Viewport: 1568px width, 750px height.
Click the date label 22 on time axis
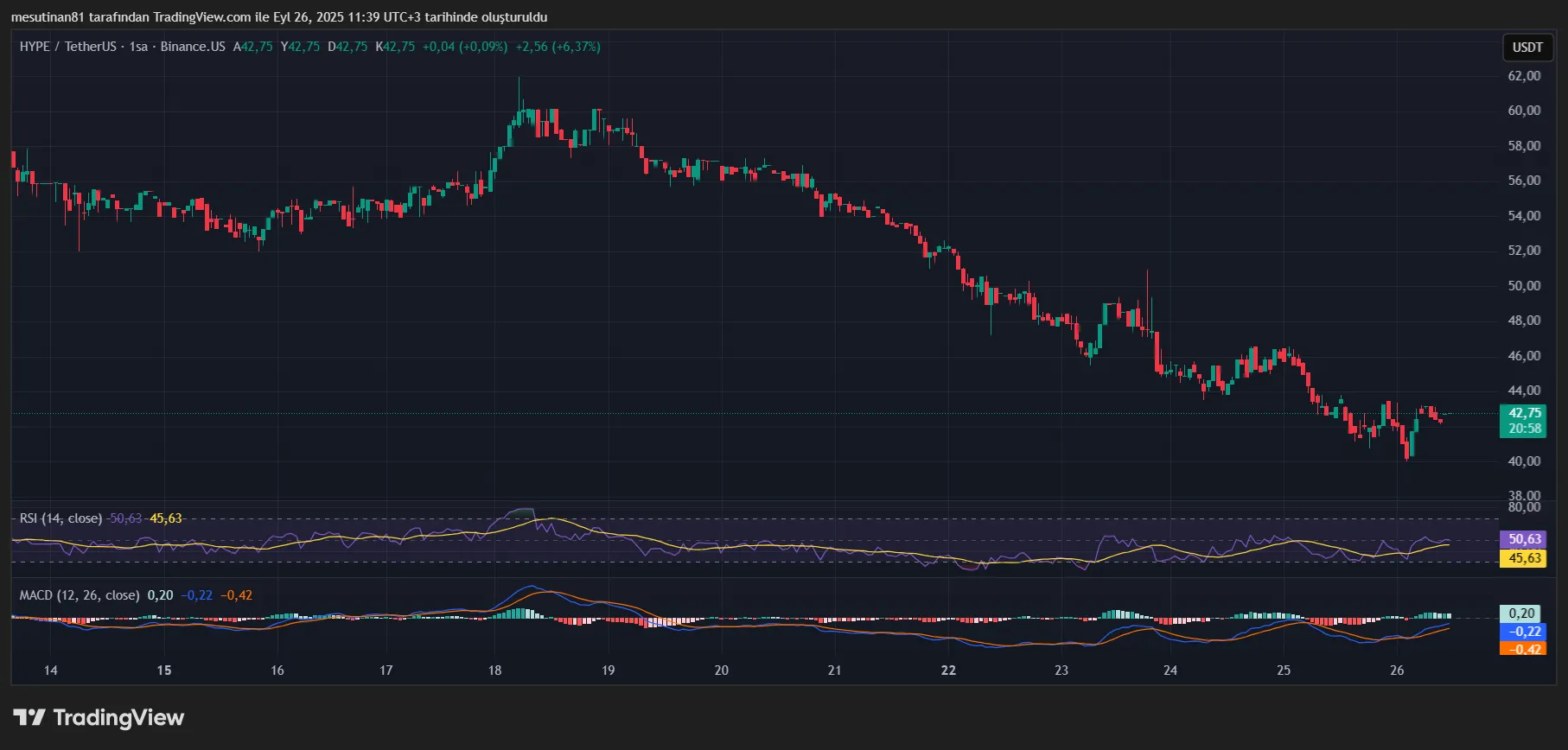click(949, 671)
